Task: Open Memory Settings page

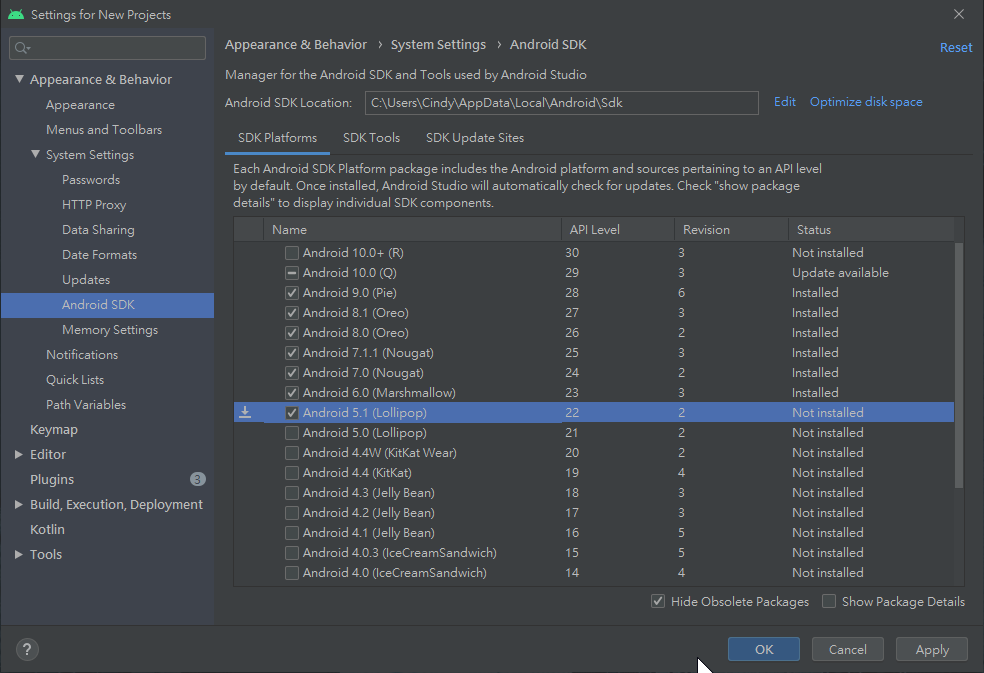Action: click(x=110, y=330)
